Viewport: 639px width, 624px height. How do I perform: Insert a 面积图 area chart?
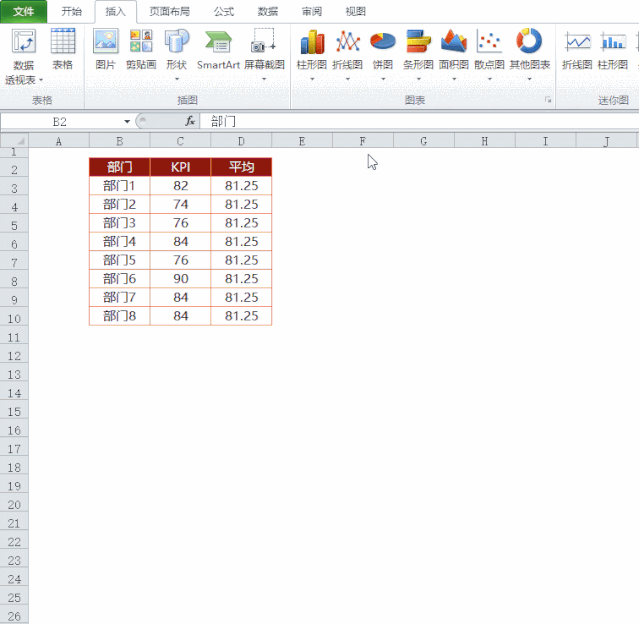point(454,42)
